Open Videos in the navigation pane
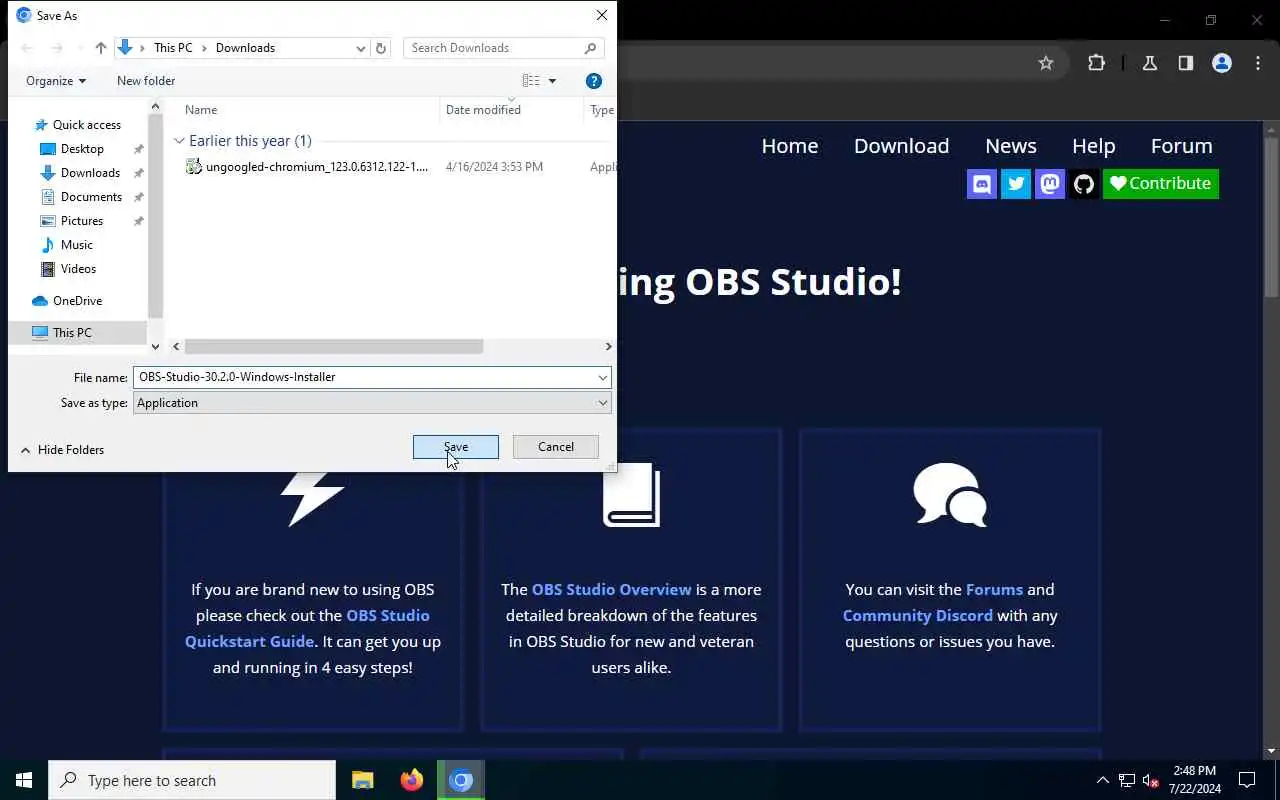 click(78, 269)
